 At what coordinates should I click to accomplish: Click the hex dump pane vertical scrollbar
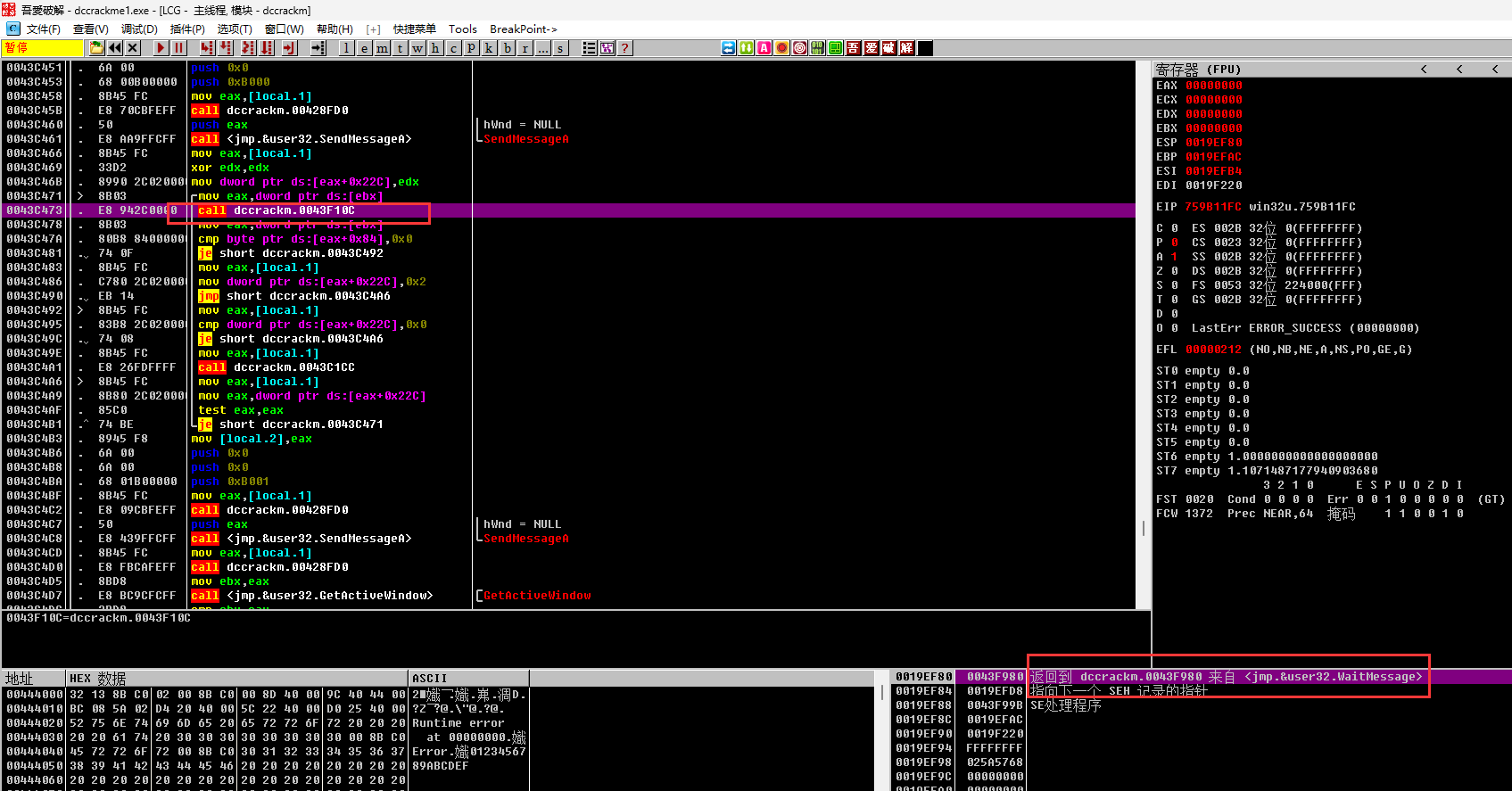(x=882, y=731)
